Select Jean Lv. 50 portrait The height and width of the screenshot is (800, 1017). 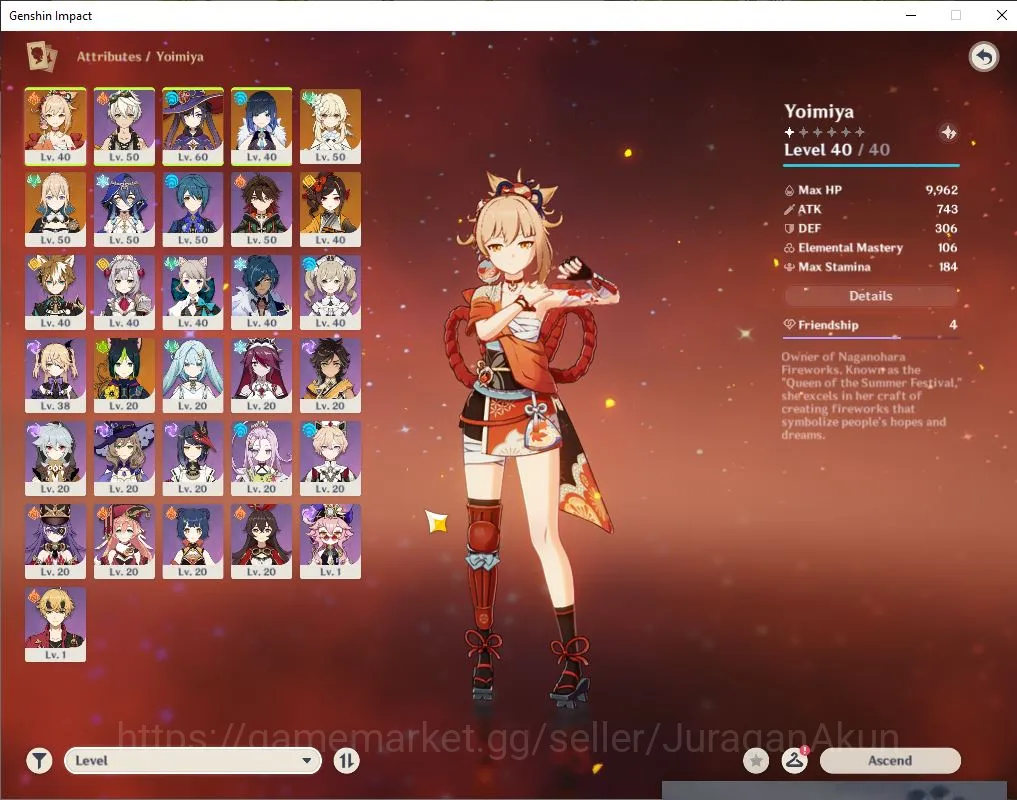[x=55, y=210]
